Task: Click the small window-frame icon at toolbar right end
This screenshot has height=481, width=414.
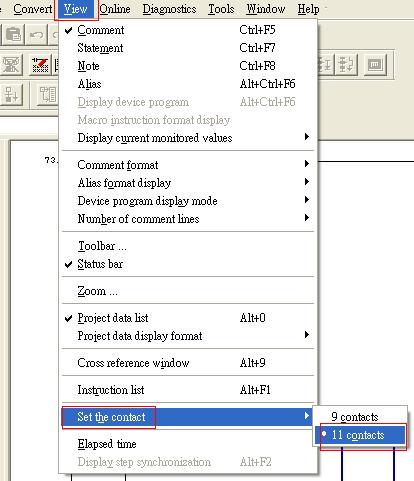Action: coord(375,64)
